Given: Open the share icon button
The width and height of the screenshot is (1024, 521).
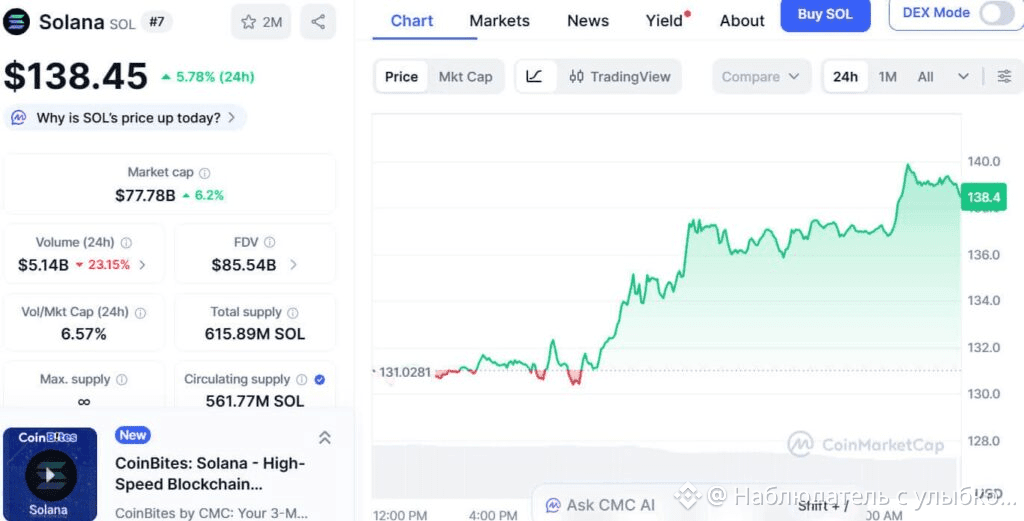Looking at the screenshot, I should tap(318, 22).
